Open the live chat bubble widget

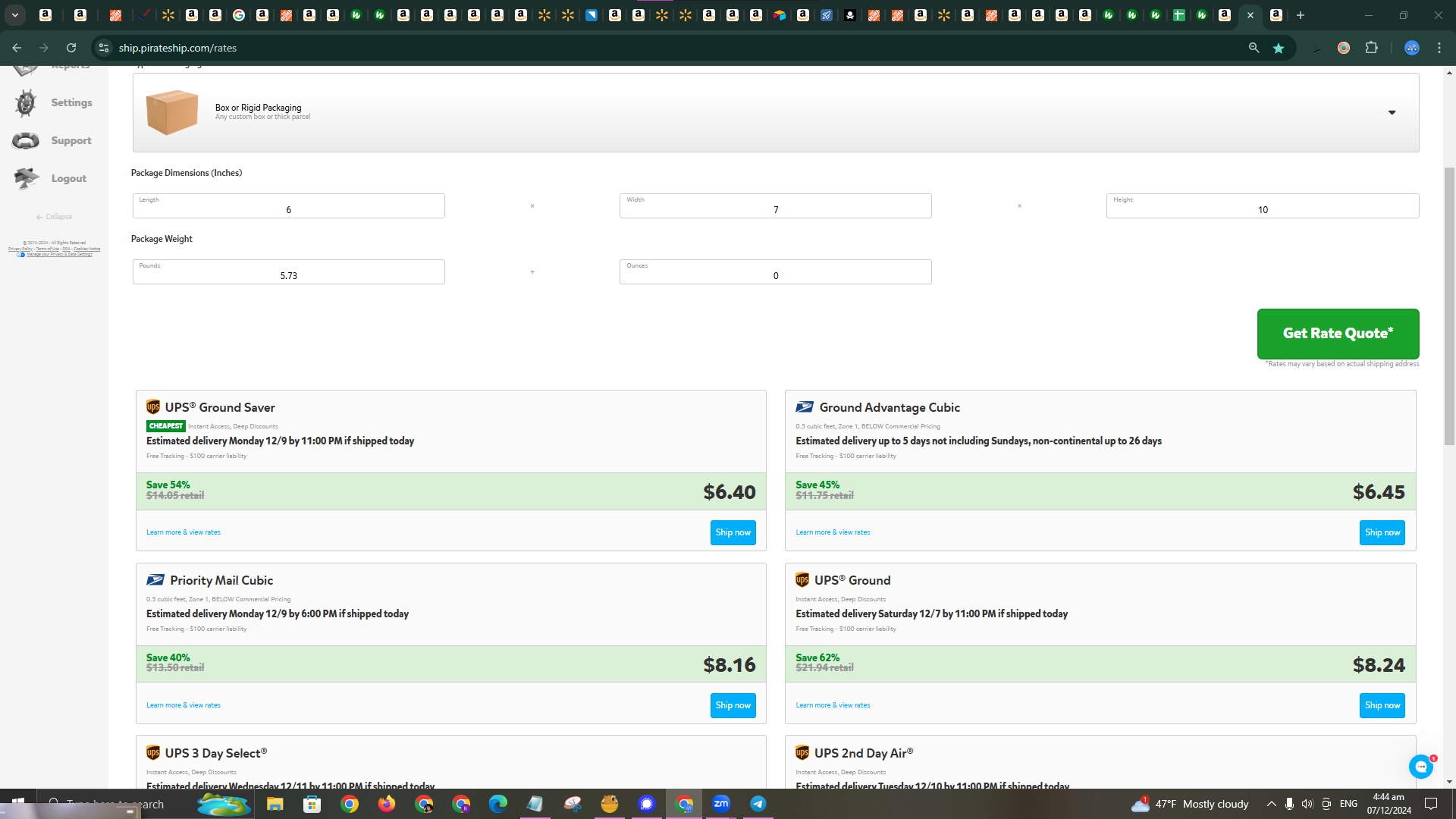coord(1421,767)
